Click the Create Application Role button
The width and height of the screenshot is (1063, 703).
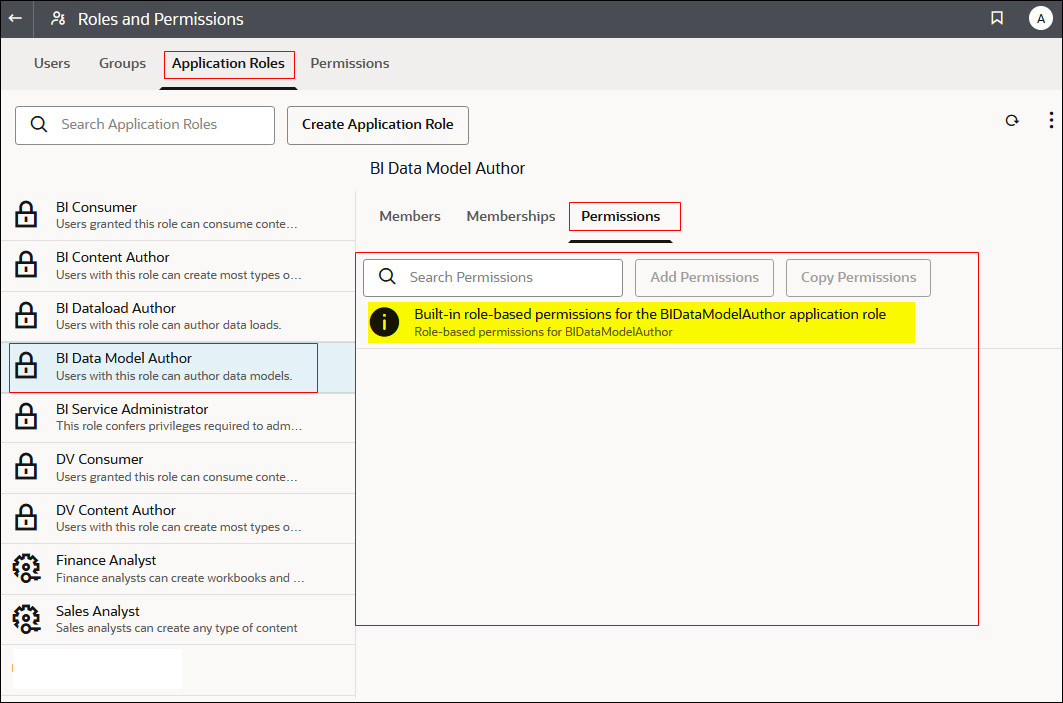pos(377,125)
